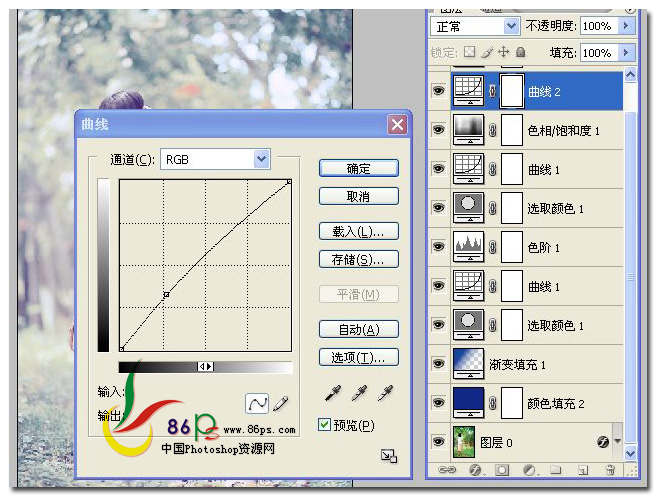Click layers panel scroll up arrow
Viewport: 660px width, 500px height.
click(x=630, y=75)
